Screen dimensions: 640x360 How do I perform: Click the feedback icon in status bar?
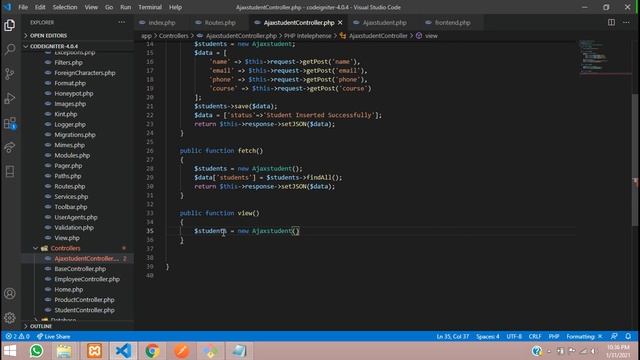[614, 336]
